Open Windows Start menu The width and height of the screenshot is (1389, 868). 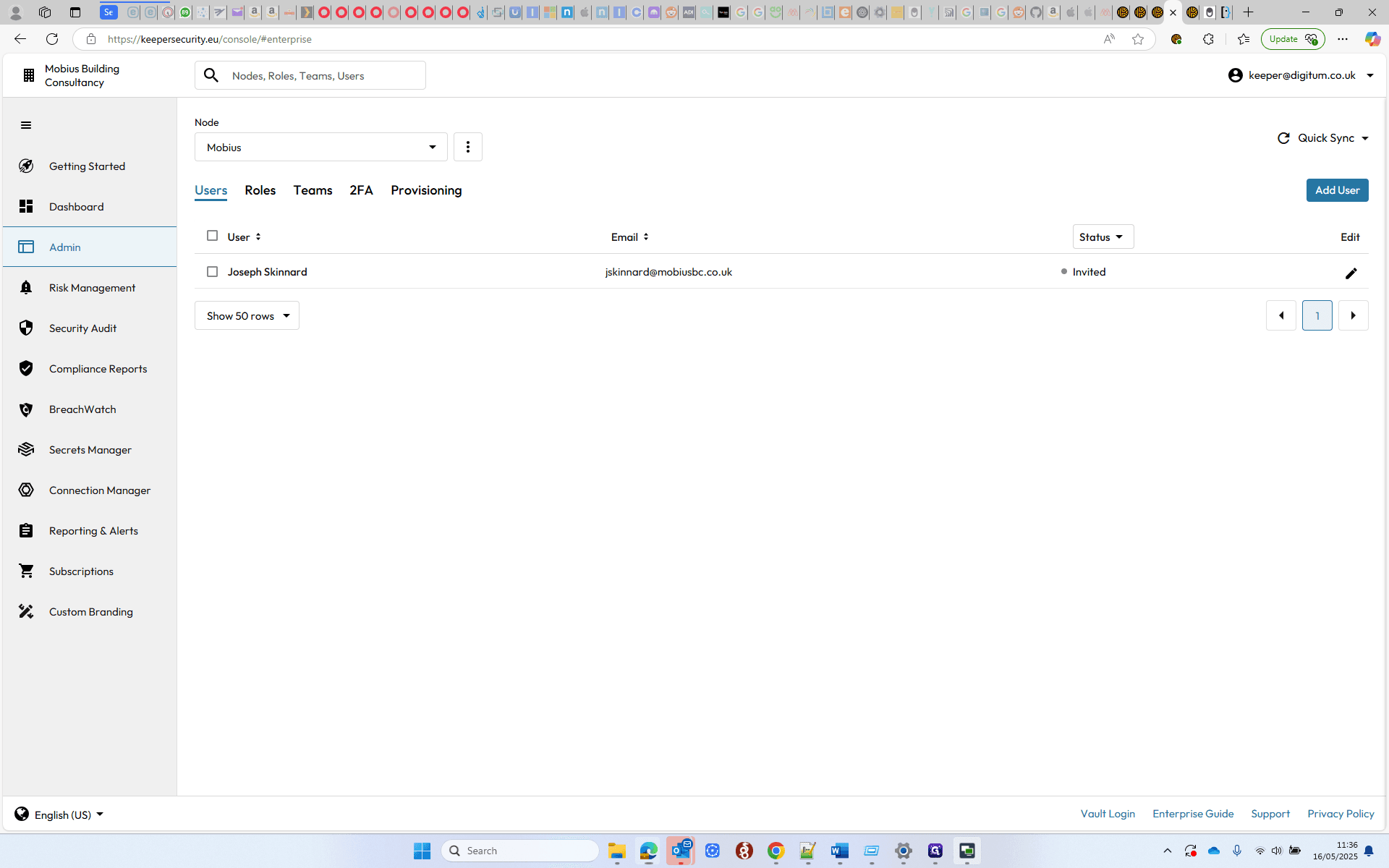[x=422, y=851]
